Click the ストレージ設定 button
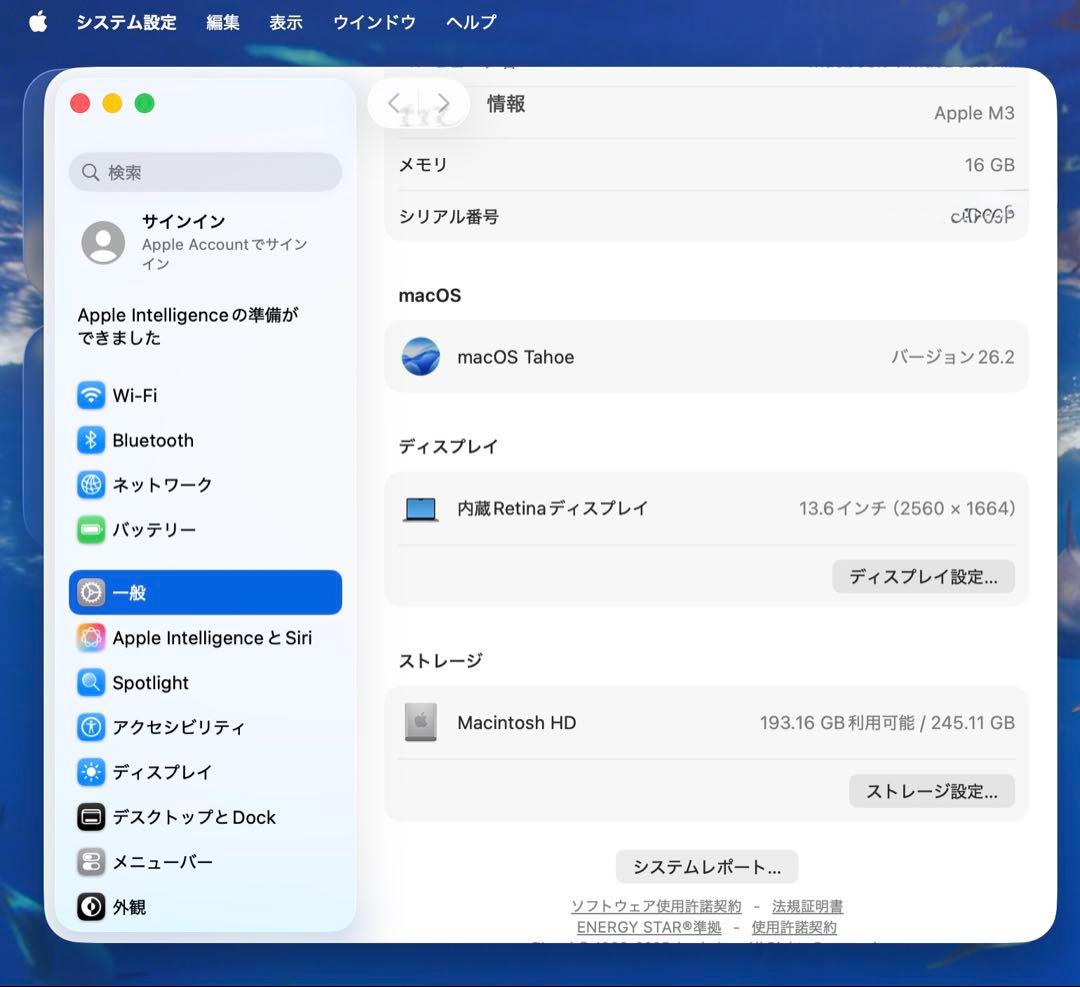The height and width of the screenshot is (987, 1080). [930, 790]
